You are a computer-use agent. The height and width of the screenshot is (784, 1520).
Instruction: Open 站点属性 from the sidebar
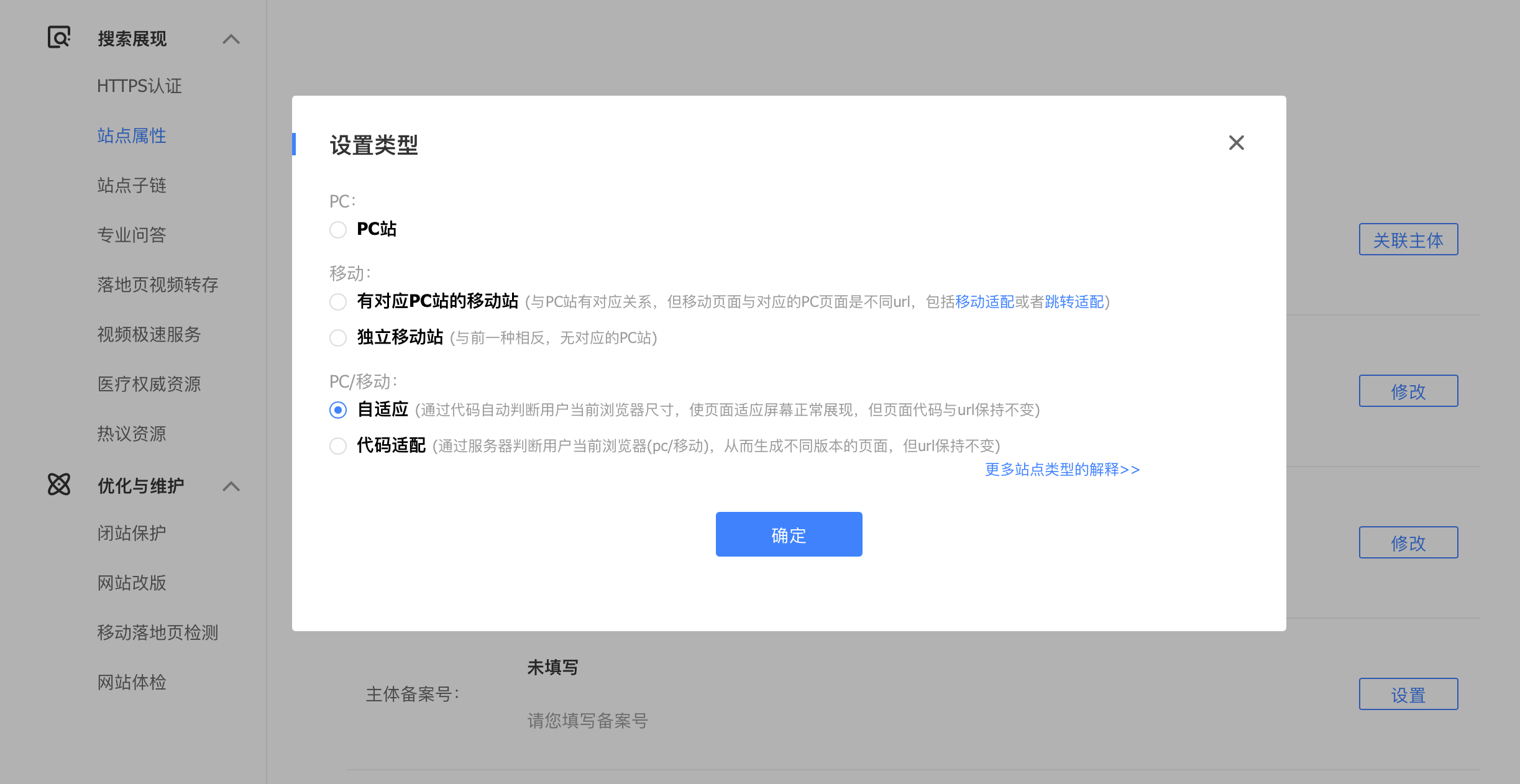[x=131, y=135]
